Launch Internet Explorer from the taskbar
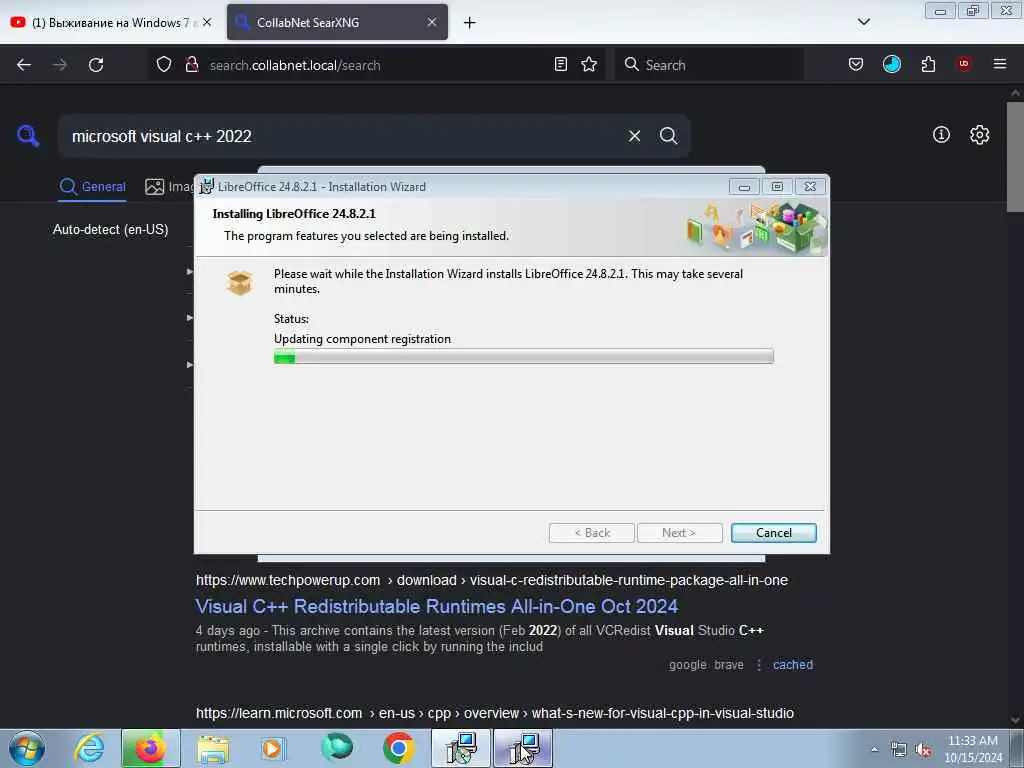1024x768 pixels. pyautogui.click(x=89, y=748)
